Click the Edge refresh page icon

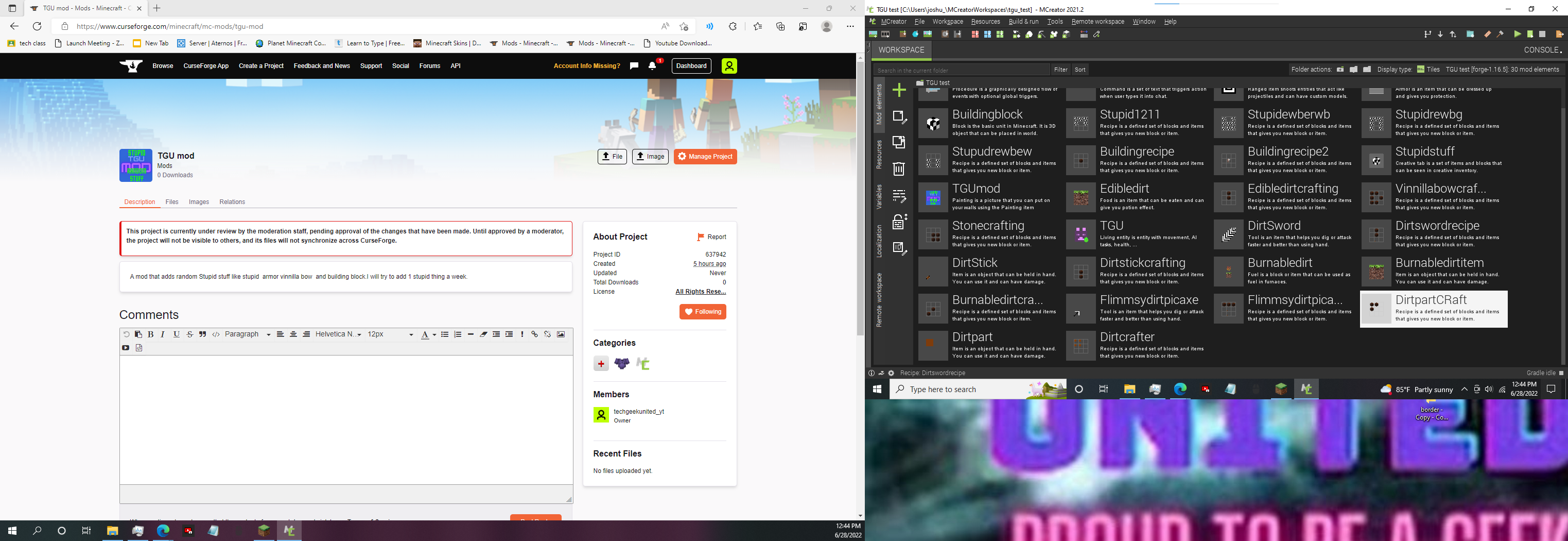tap(37, 26)
